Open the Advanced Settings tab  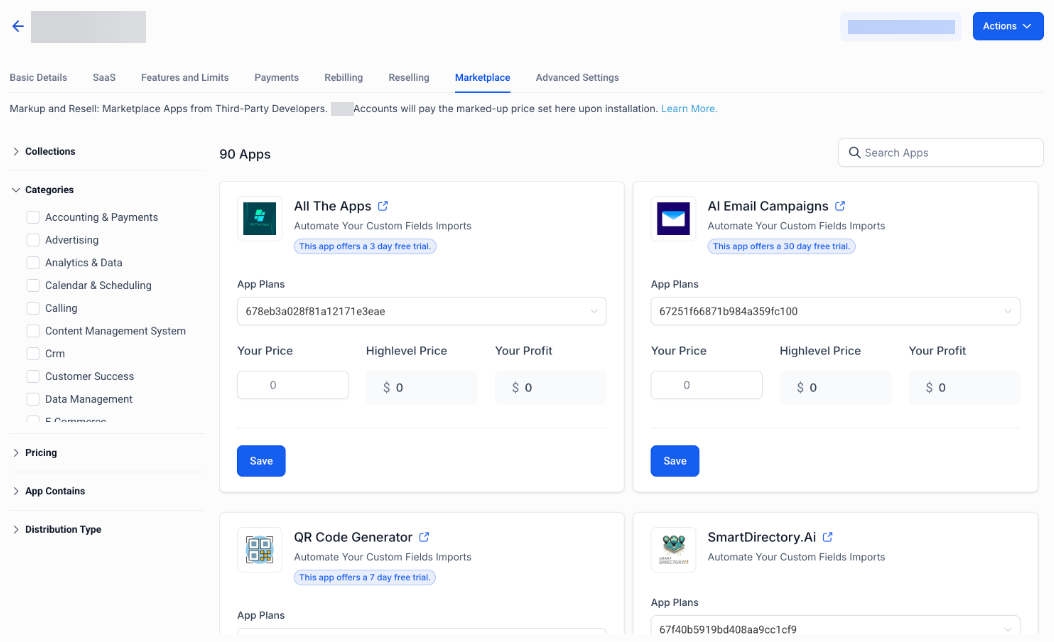577,77
